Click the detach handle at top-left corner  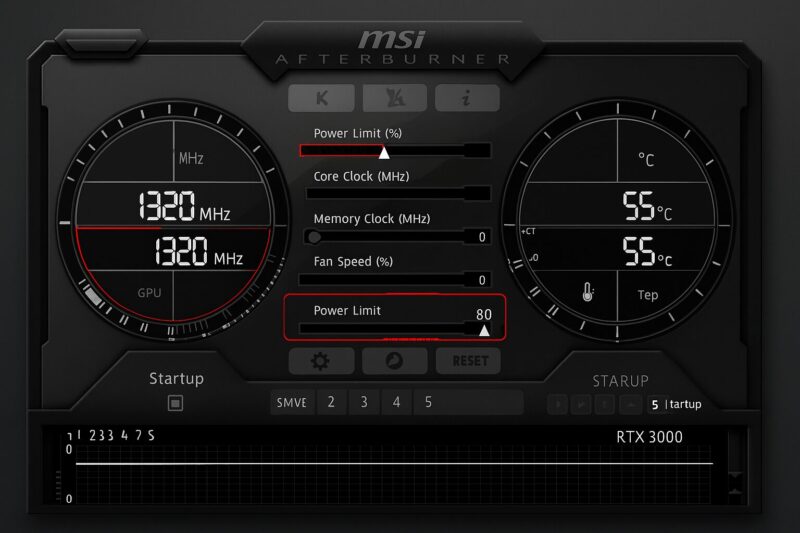(101, 43)
